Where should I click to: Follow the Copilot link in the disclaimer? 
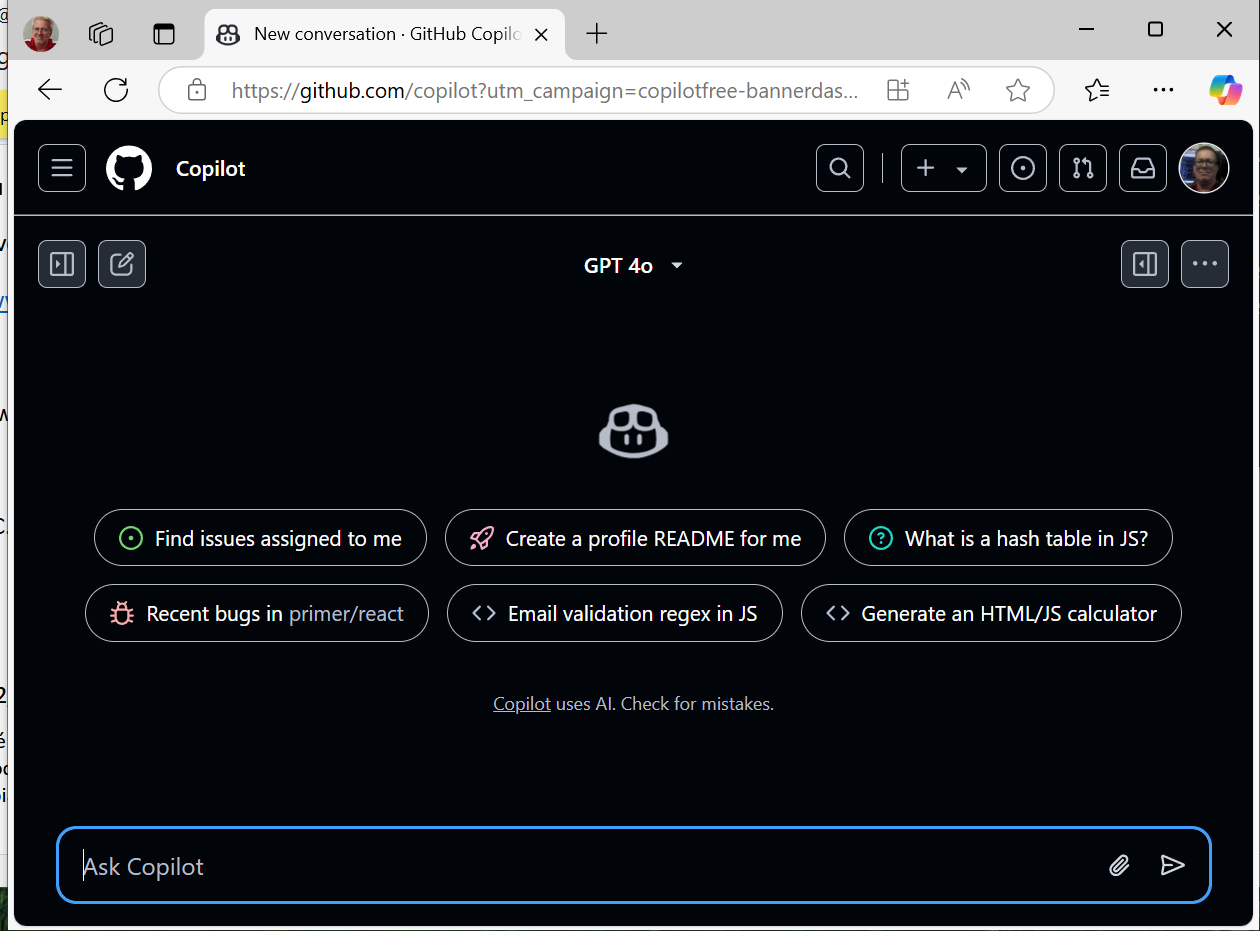coord(522,704)
